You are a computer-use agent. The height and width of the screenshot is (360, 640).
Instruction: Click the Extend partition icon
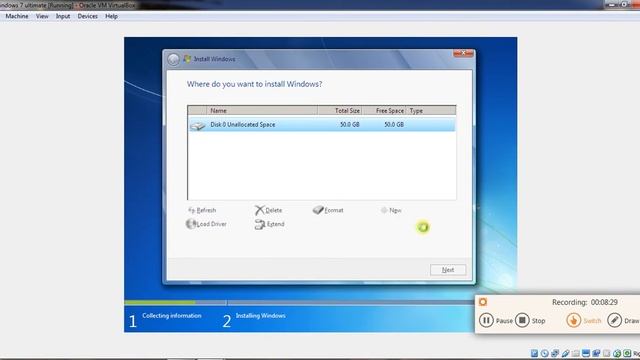pyautogui.click(x=260, y=224)
